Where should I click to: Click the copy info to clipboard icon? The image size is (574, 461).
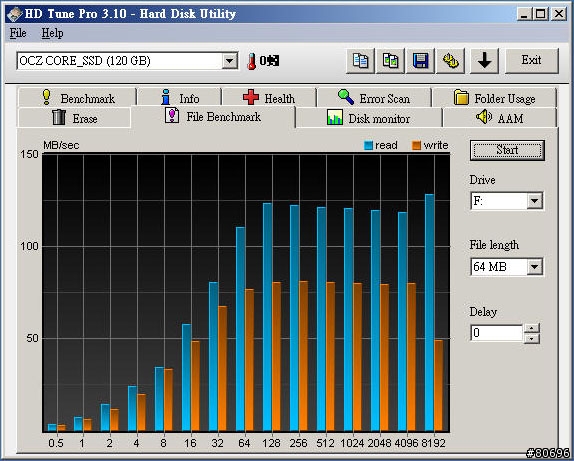pyautogui.click(x=360, y=60)
